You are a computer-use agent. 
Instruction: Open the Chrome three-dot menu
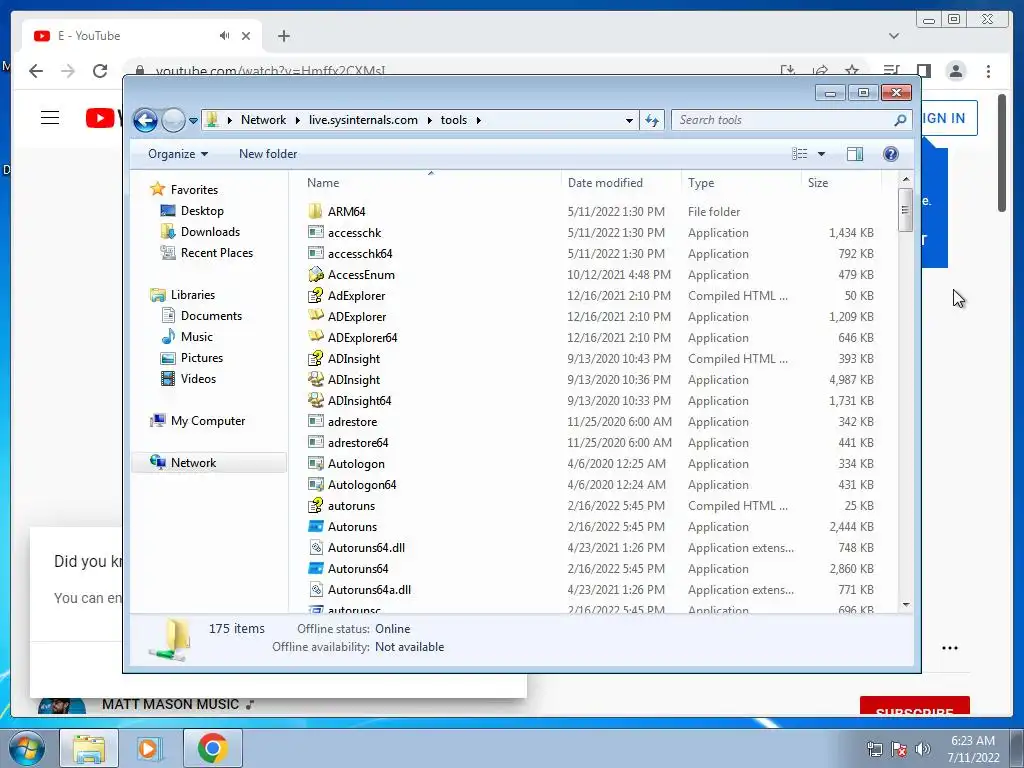[988, 71]
